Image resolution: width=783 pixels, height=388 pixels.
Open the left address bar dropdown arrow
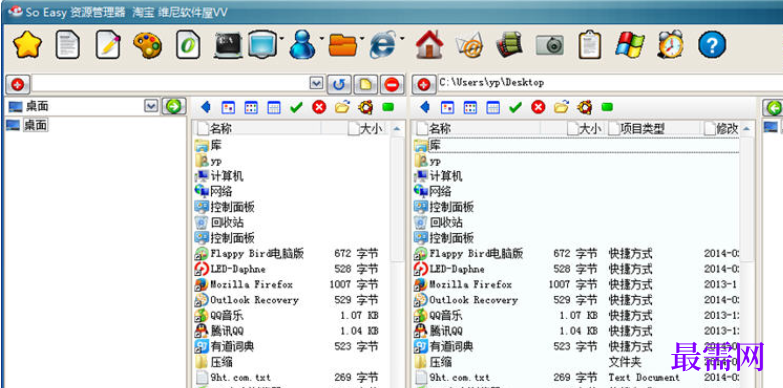[x=316, y=83]
